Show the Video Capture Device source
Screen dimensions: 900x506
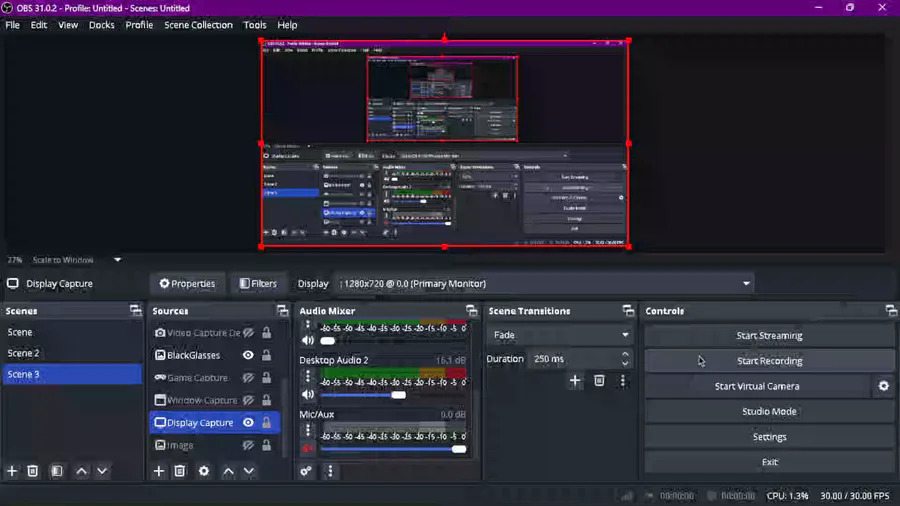pyautogui.click(x=248, y=333)
